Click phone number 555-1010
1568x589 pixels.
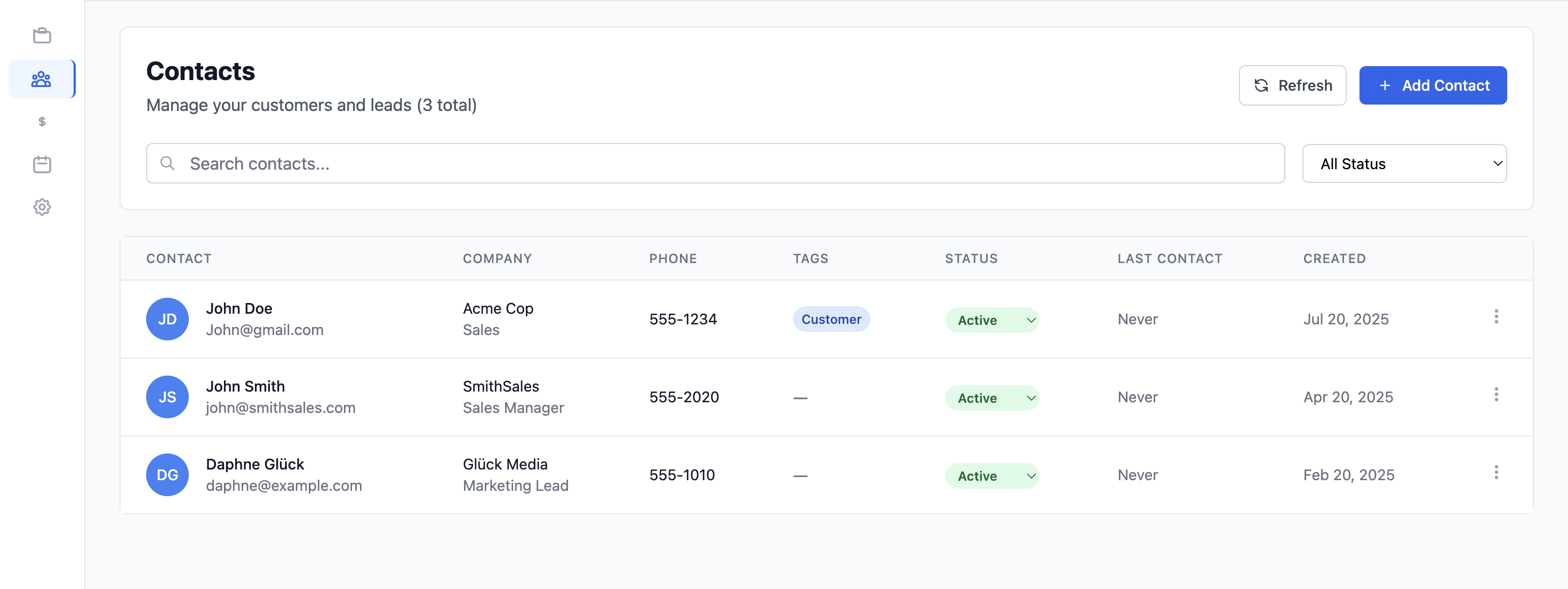(x=682, y=475)
